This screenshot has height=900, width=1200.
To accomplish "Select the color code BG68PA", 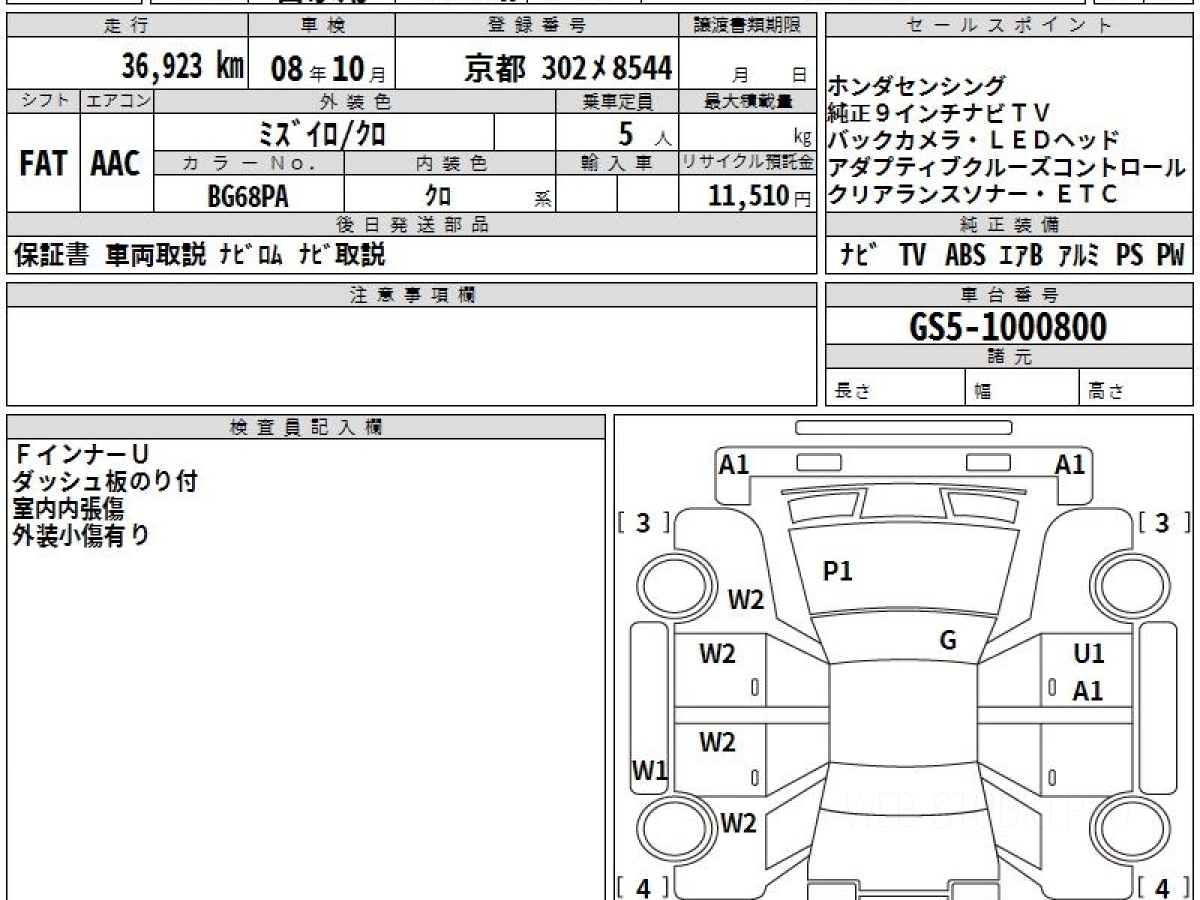I will (247, 196).
